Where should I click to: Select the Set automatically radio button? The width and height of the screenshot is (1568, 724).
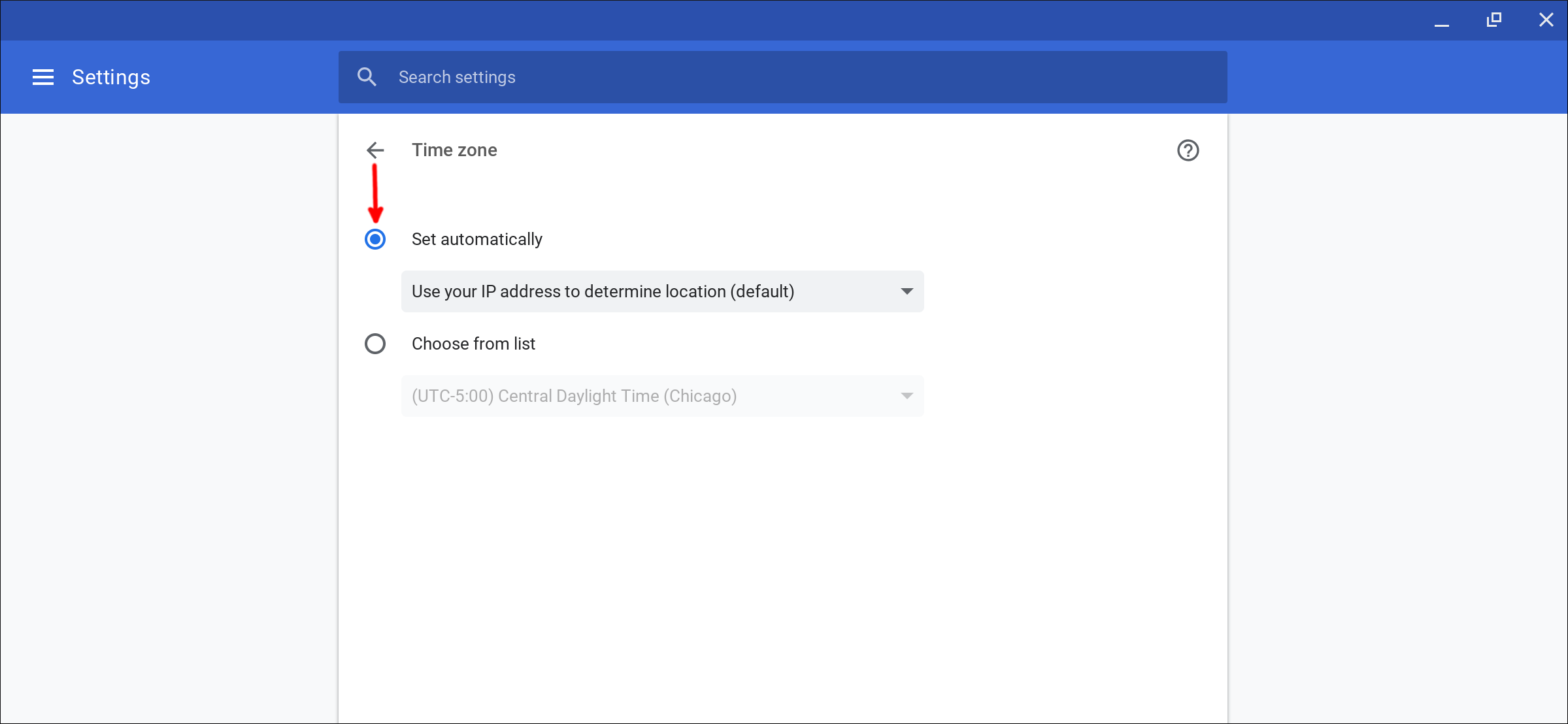pyautogui.click(x=375, y=239)
